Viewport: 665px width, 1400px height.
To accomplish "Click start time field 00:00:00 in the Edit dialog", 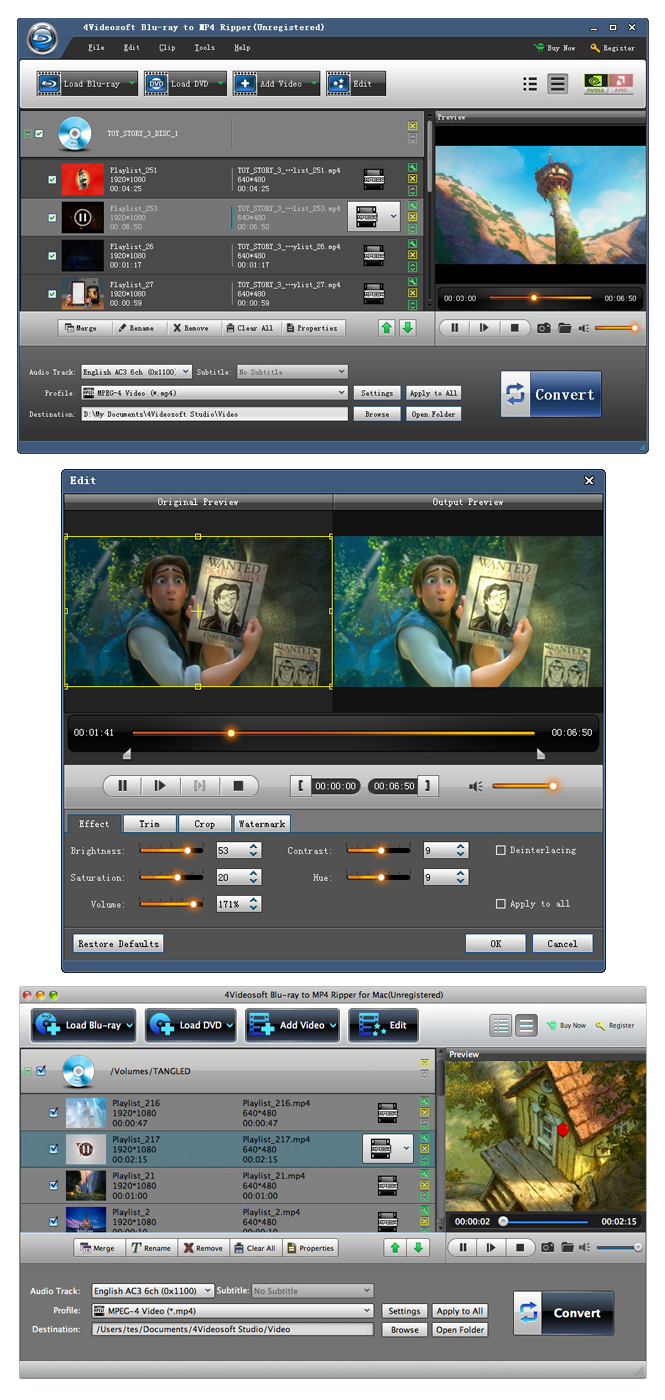I will pos(336,786).
